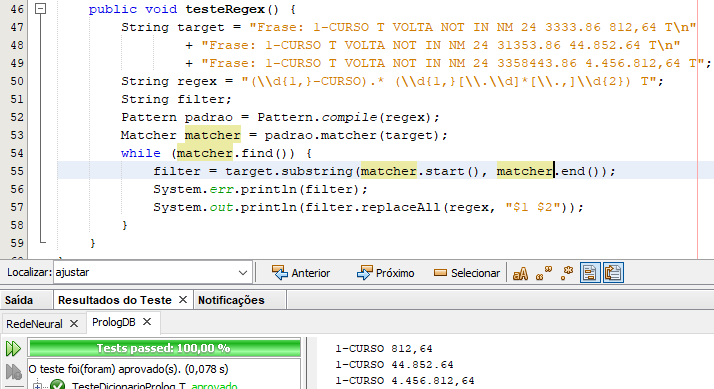Switch to the Saída tab
Screen dimensions: 714x389
tap(19, 300)
